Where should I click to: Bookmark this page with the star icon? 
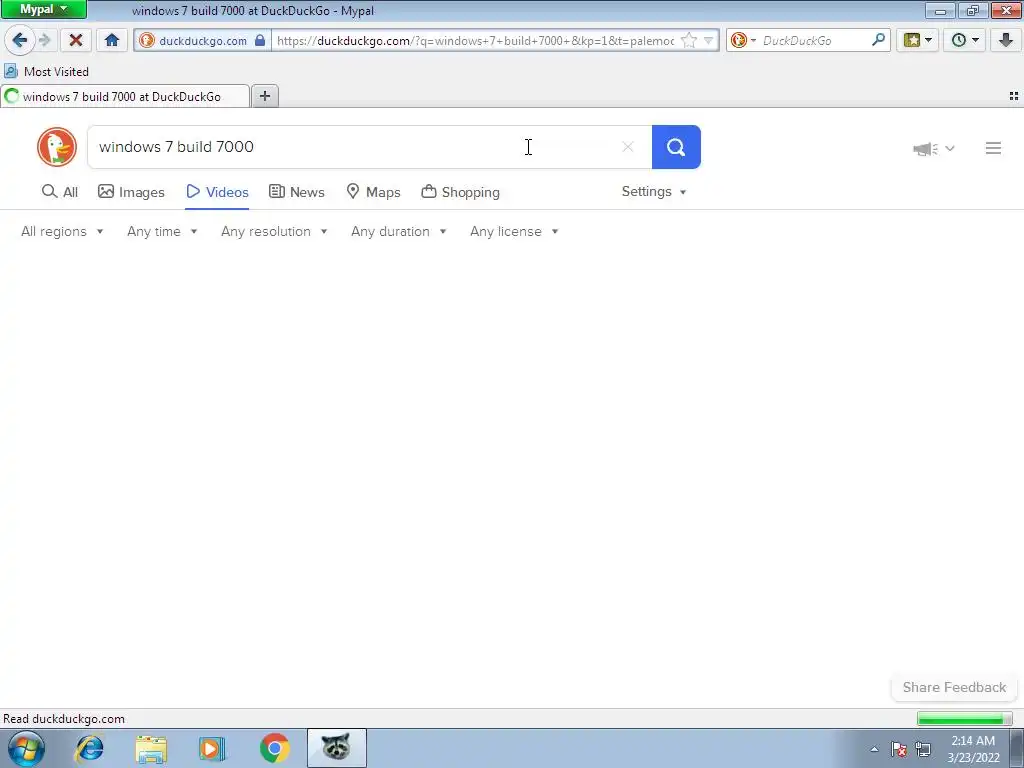pyautogui.click(x=688, y=40)
